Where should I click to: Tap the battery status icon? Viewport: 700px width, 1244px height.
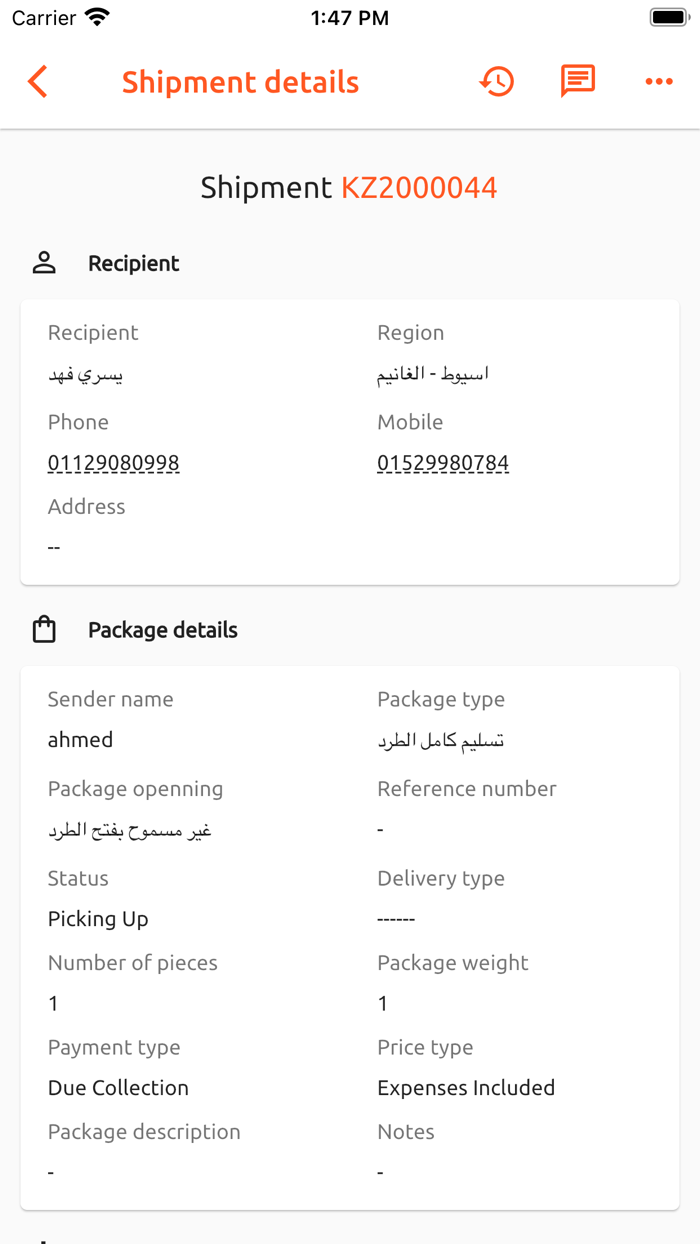pyautogui.click(x=668, y=17)
